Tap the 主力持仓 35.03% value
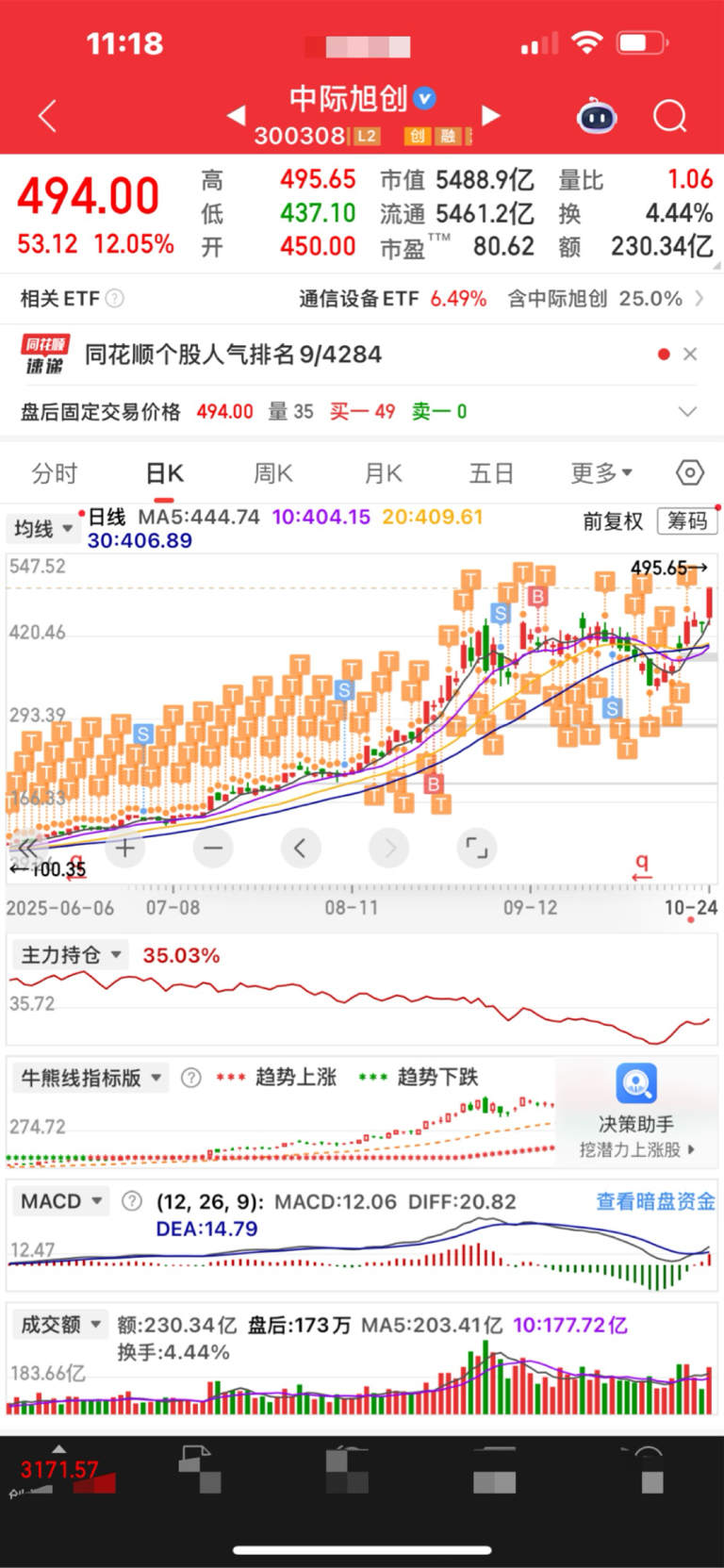 [181, 955]
